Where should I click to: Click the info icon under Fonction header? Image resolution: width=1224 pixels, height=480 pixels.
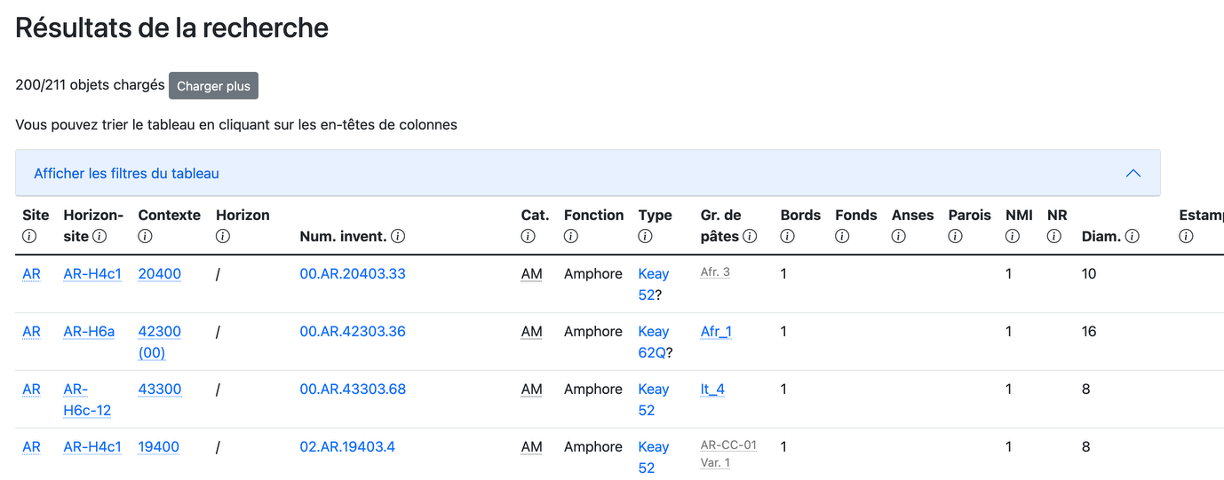click(571, 237)
